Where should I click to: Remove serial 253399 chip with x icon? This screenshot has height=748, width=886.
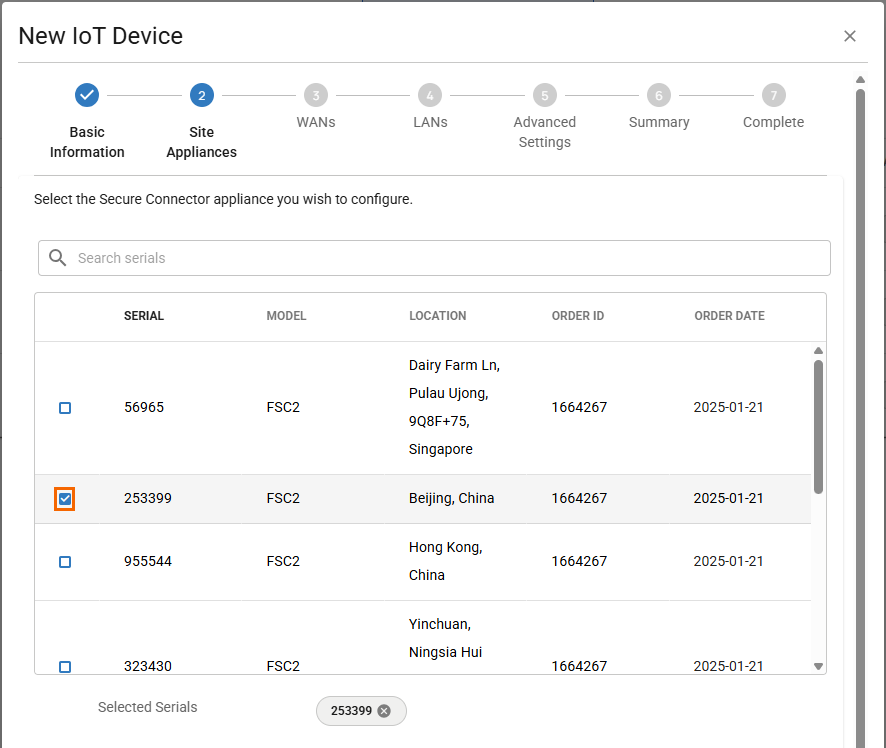tap(384, 711)
